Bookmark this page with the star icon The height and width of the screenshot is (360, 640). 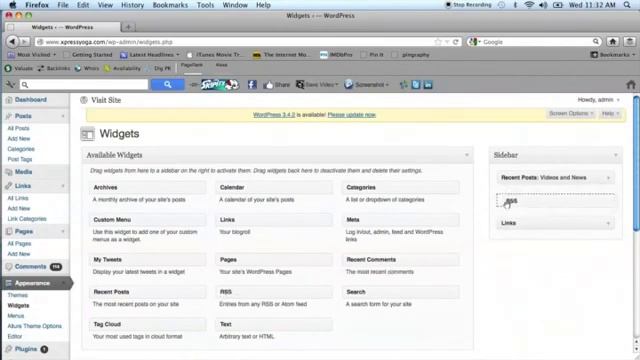[x=438, y=42]
